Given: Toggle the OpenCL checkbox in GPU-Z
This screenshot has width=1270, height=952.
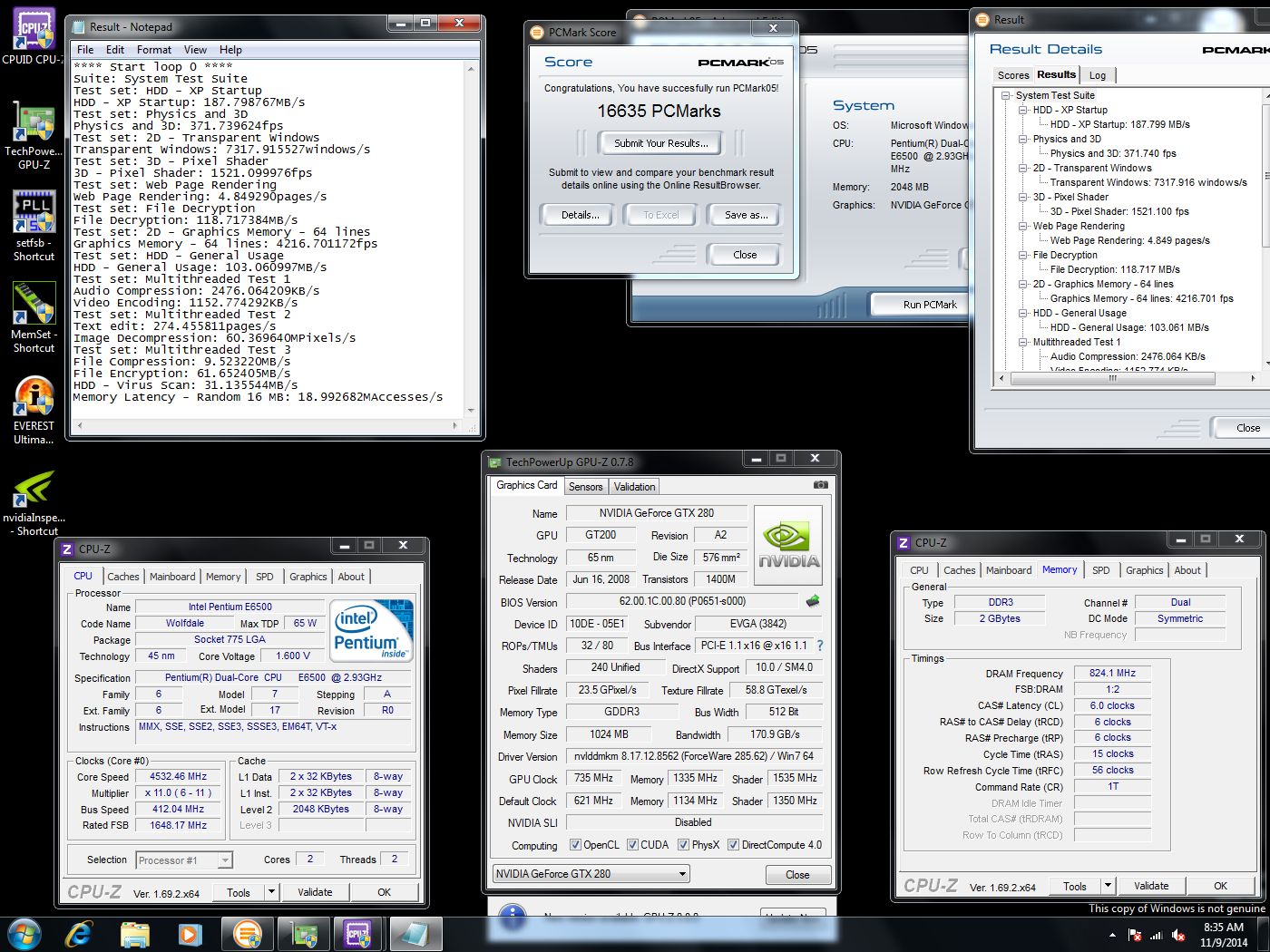Looking at the screenshot, I should click(575, 845).
